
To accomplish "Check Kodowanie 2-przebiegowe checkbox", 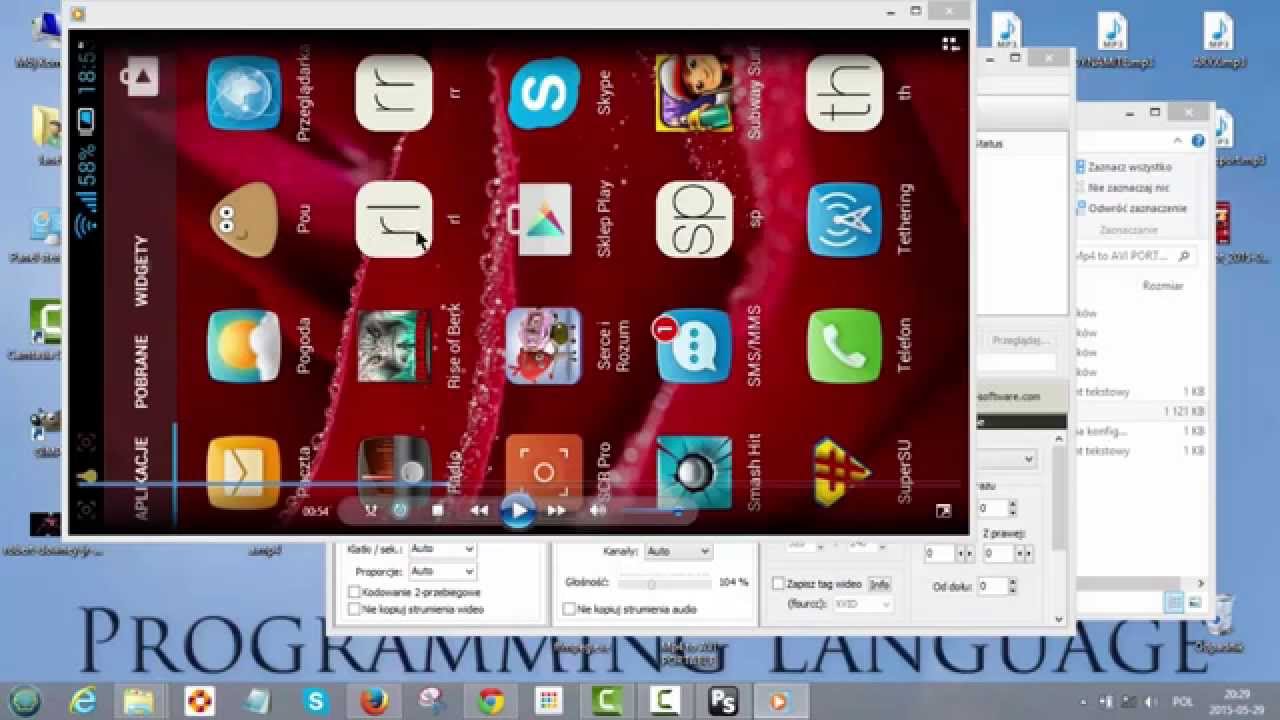I will click(x=354, y=592).
